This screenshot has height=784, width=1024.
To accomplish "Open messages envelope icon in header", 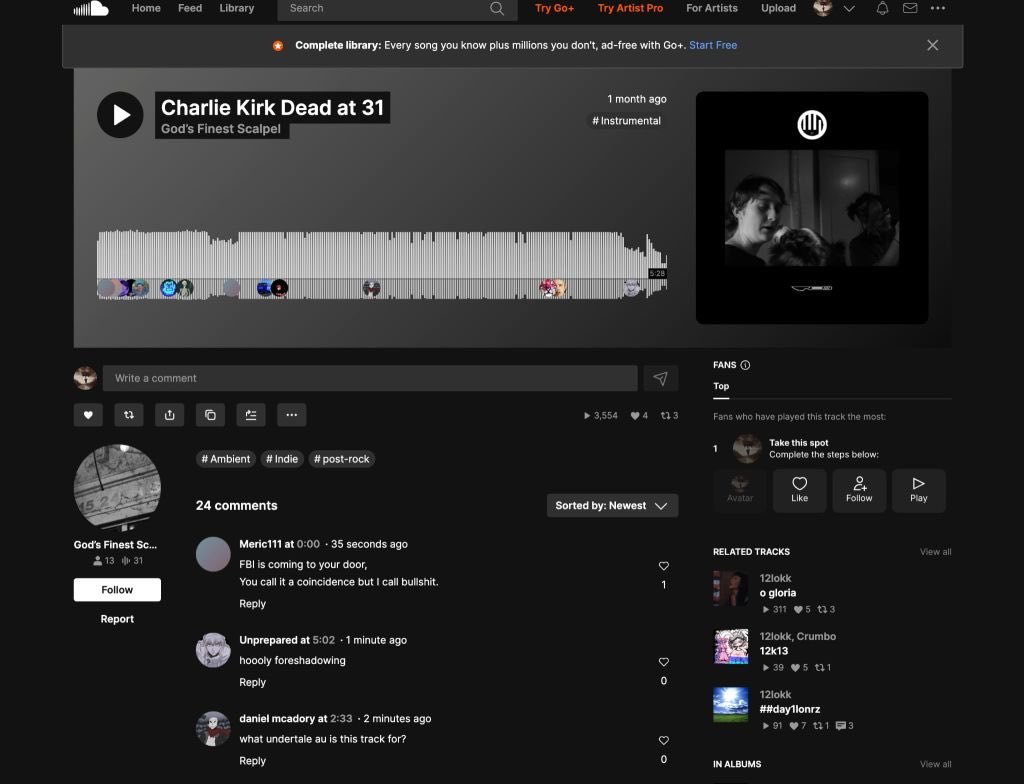I will (910, 8).
